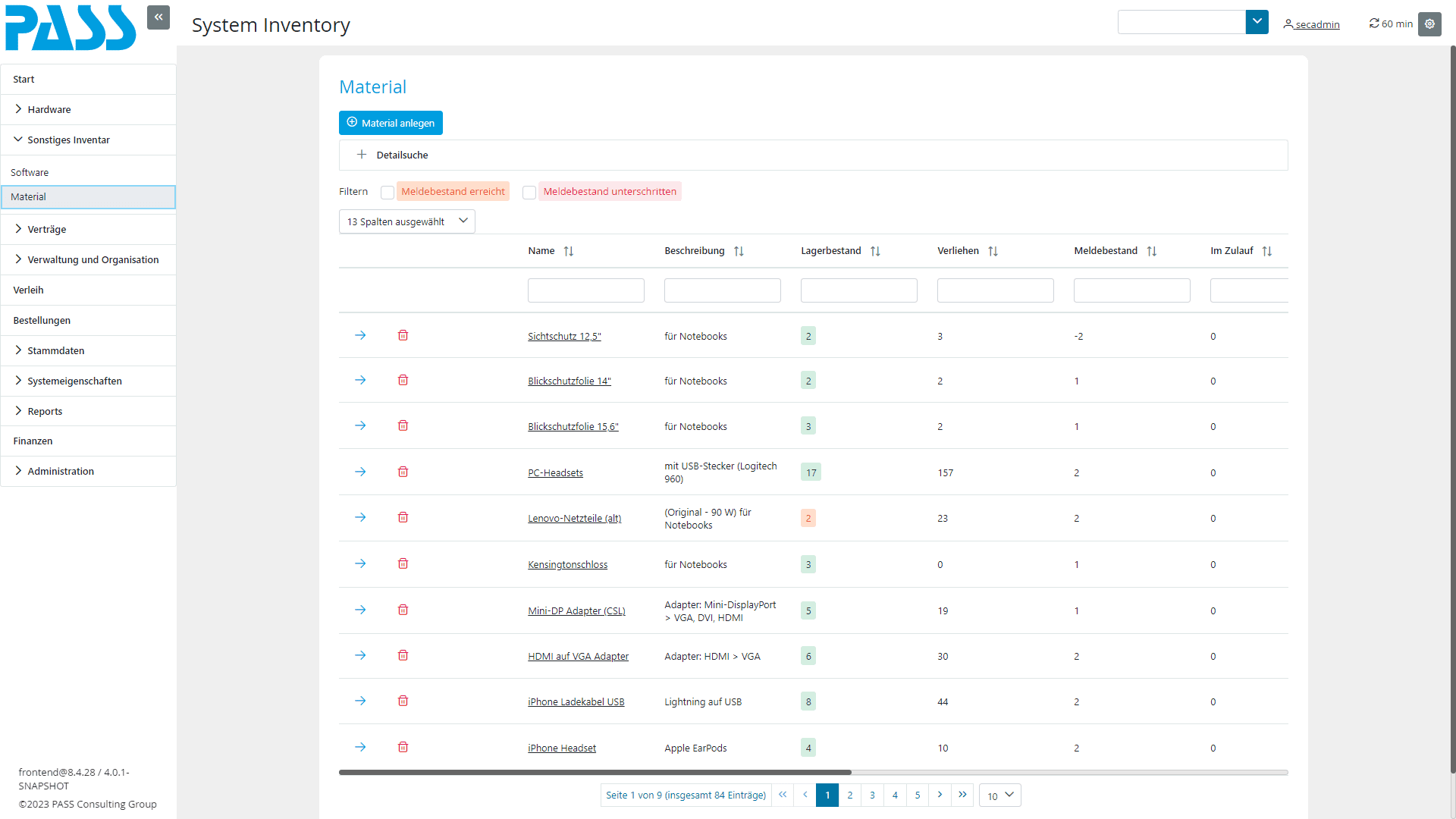Open the PC-Headsets material link
The height and width of the screenshot is (819, 1456).
pos(555,472)
